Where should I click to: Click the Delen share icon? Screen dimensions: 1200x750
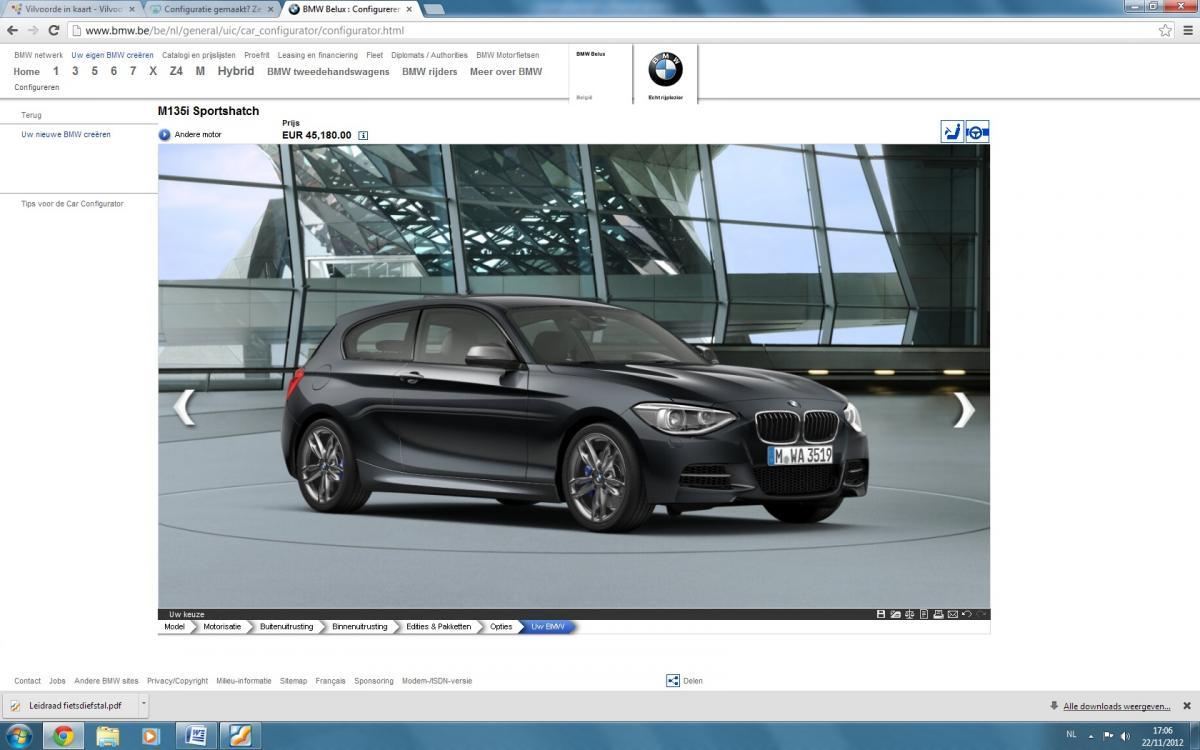click(x=673, y=681)
